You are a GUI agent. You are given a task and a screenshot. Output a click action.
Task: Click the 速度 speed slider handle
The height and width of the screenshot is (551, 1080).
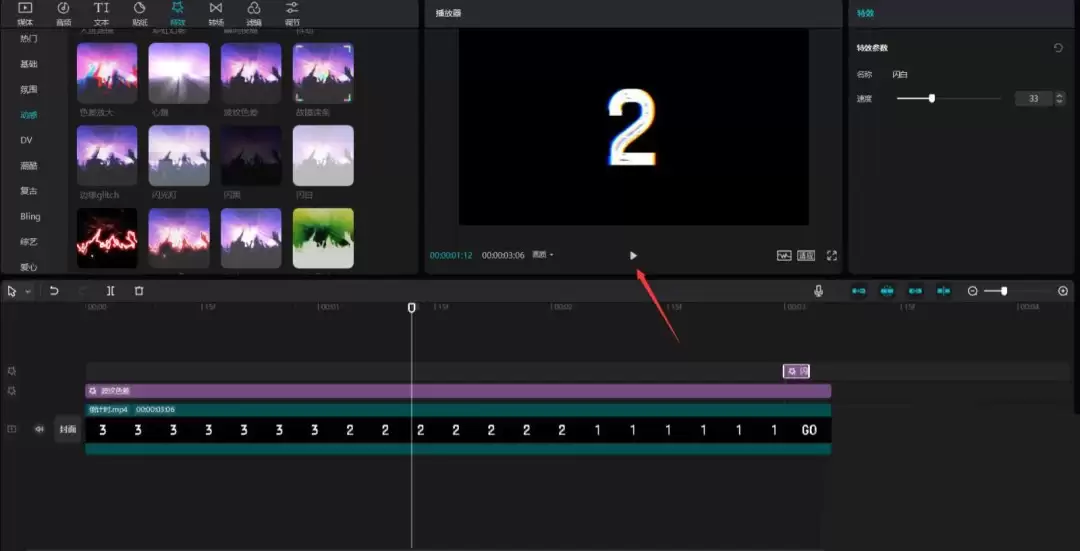932,98
